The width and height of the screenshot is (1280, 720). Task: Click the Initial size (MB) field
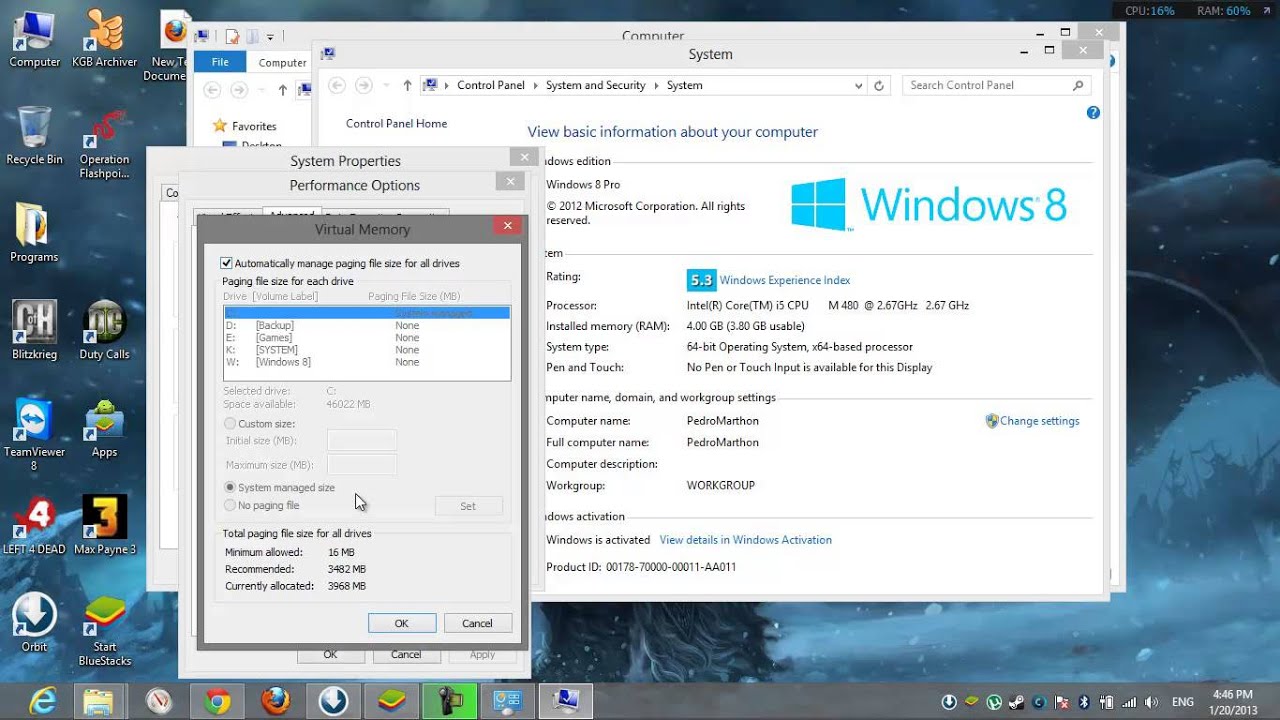(362, 441)
